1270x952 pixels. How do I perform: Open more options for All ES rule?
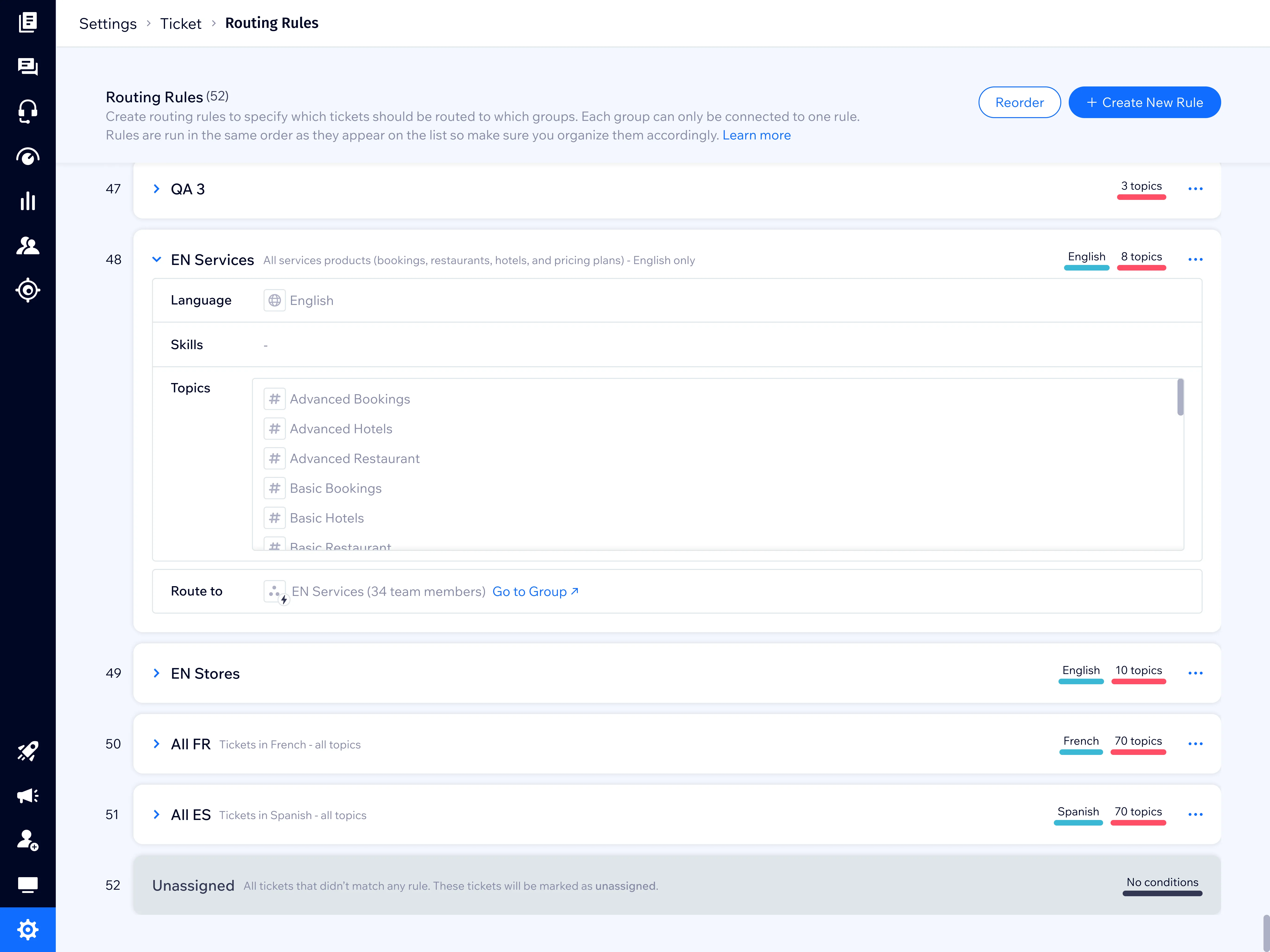(x=1195, y=814)
